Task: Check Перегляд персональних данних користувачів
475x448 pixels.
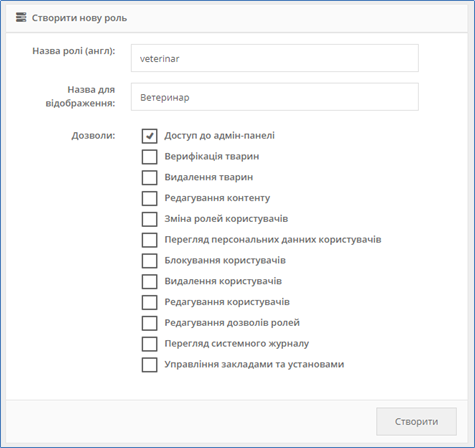Action: [x=149, y=240]
